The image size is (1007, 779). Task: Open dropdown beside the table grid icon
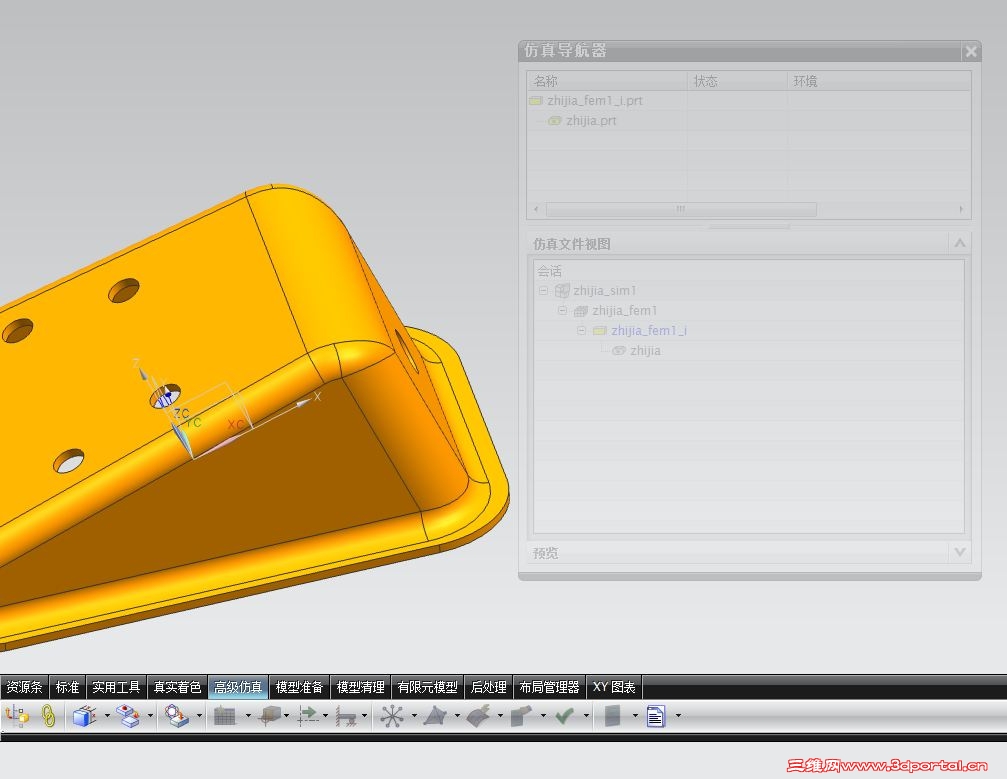pos(248,715)
